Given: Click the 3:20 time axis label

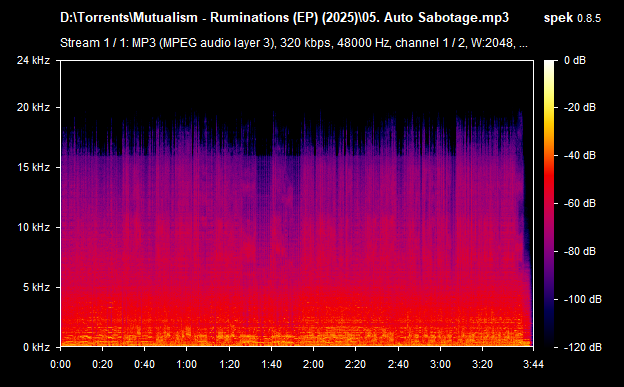Looking at the screenshot, I should click(x=483, y=364).
